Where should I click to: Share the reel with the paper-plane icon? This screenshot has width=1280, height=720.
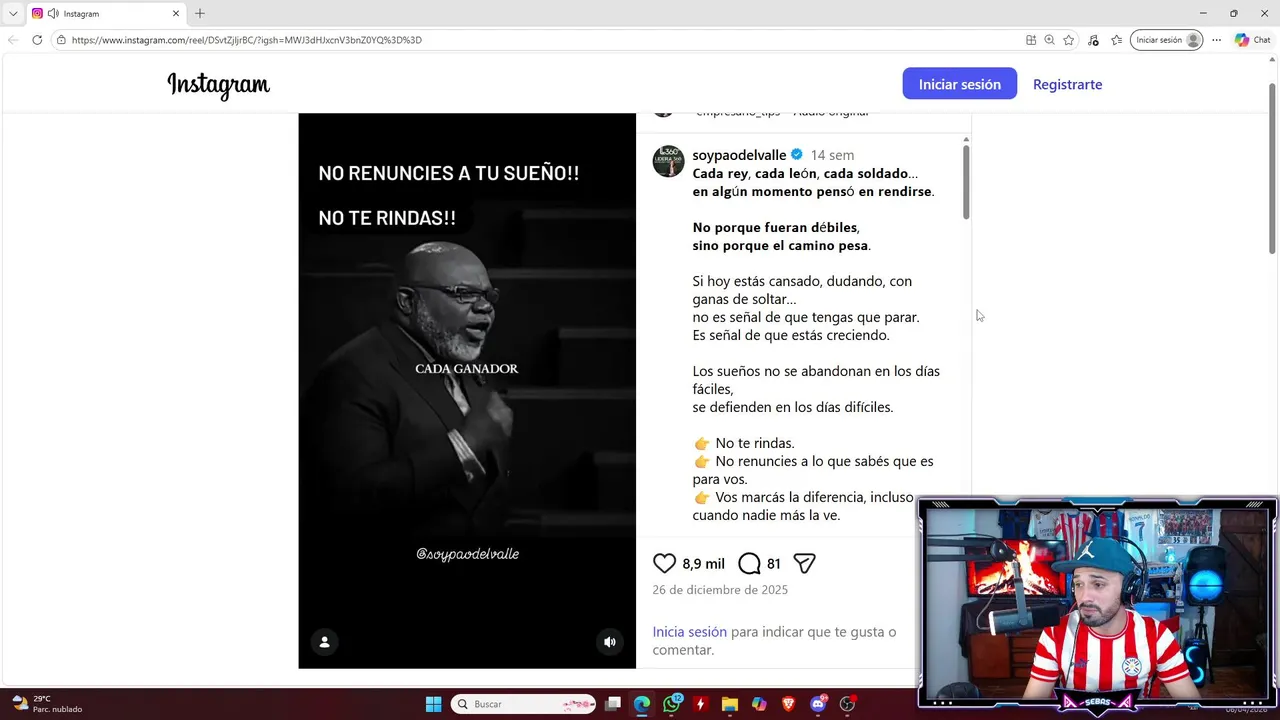(x=805, y=563)
